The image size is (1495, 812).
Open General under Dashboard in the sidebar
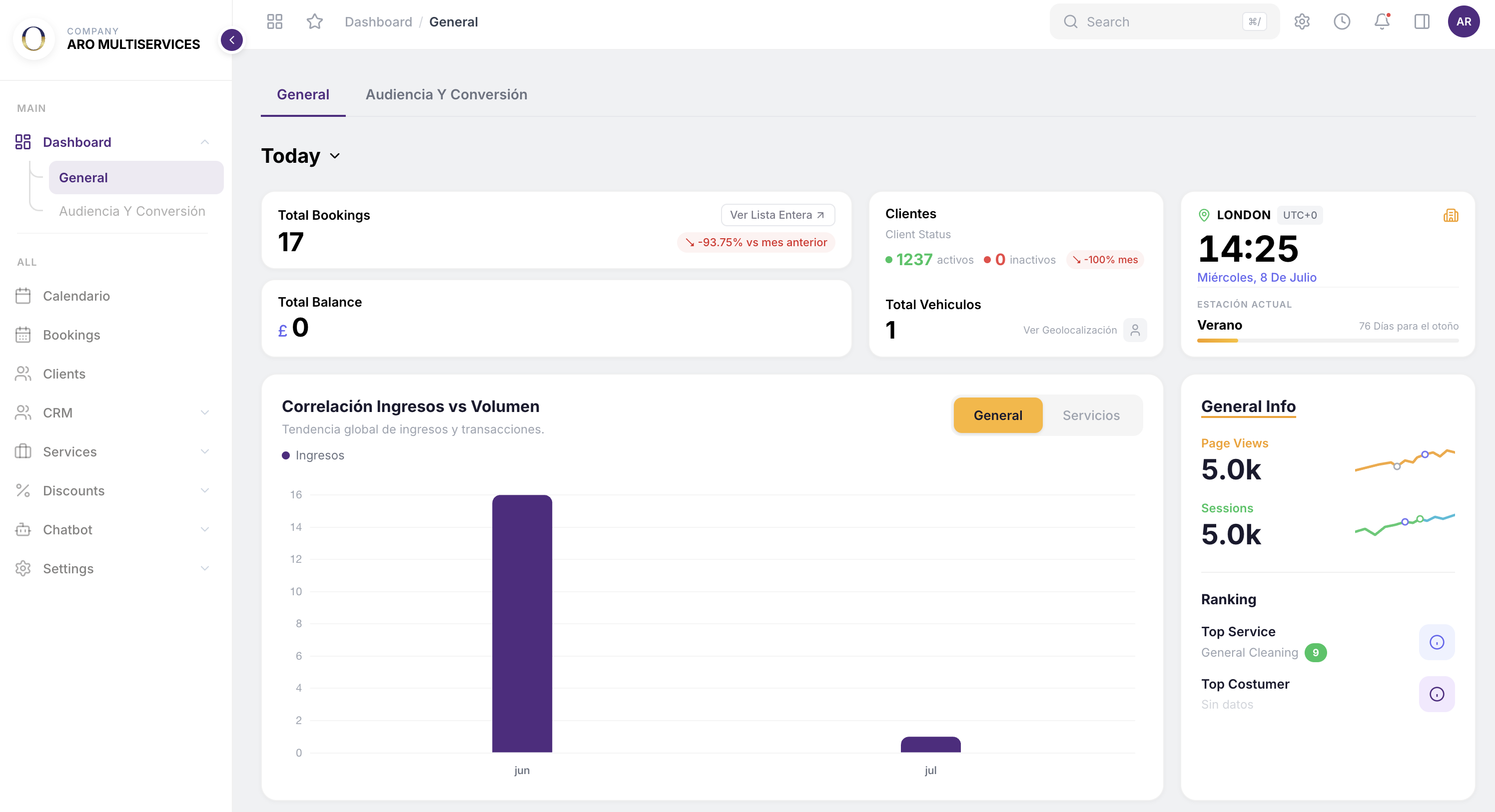pyautogui.click(x=136, y=177)
